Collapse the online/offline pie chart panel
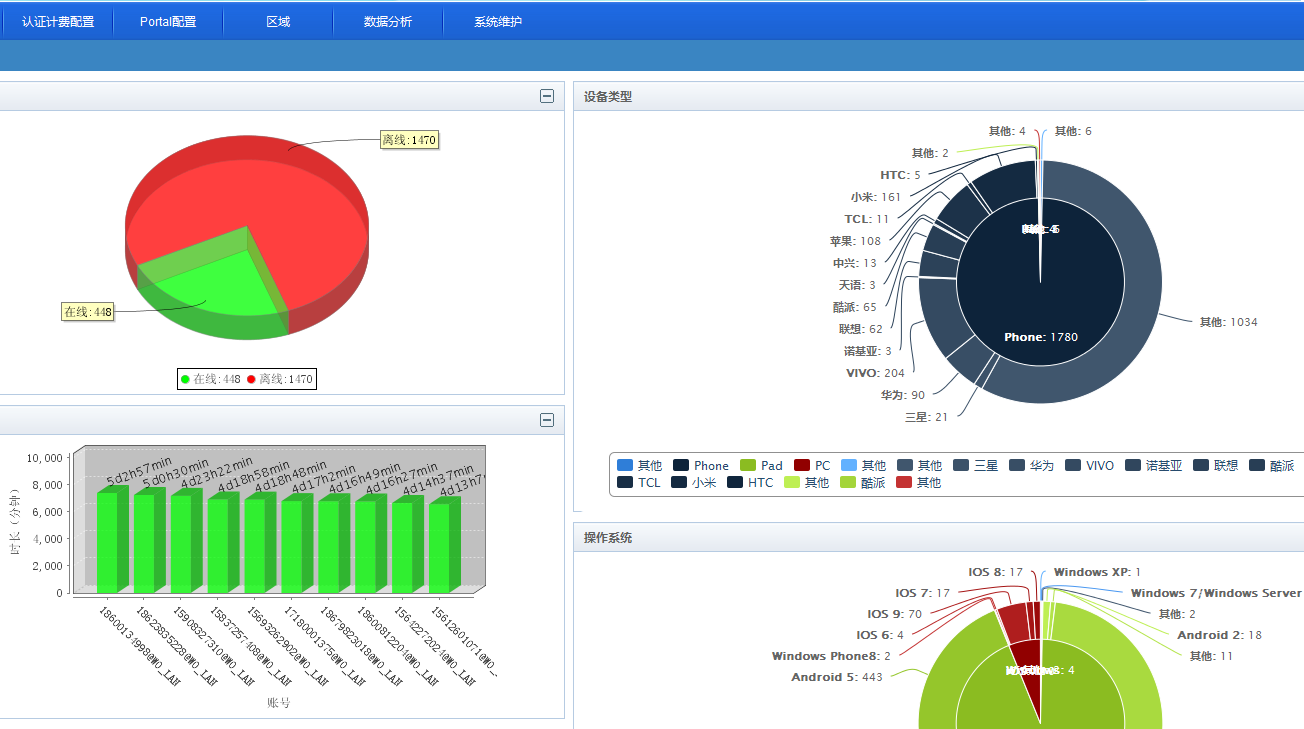Viewport: 1304px width, 729px height. (547, 96)
